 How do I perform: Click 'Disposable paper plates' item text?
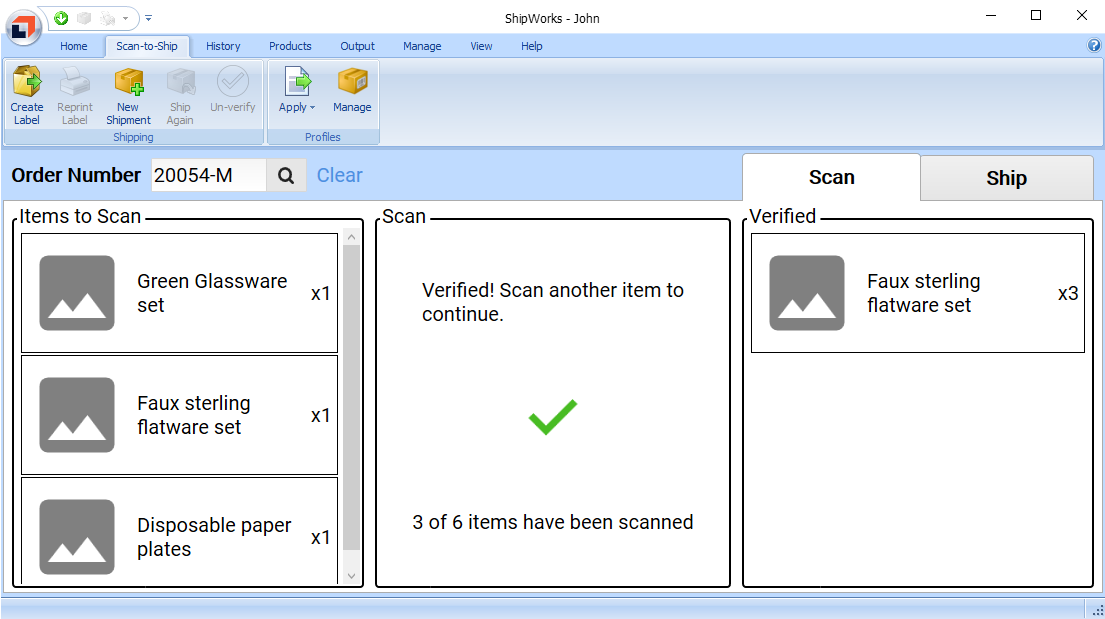[x=214, y=537]
